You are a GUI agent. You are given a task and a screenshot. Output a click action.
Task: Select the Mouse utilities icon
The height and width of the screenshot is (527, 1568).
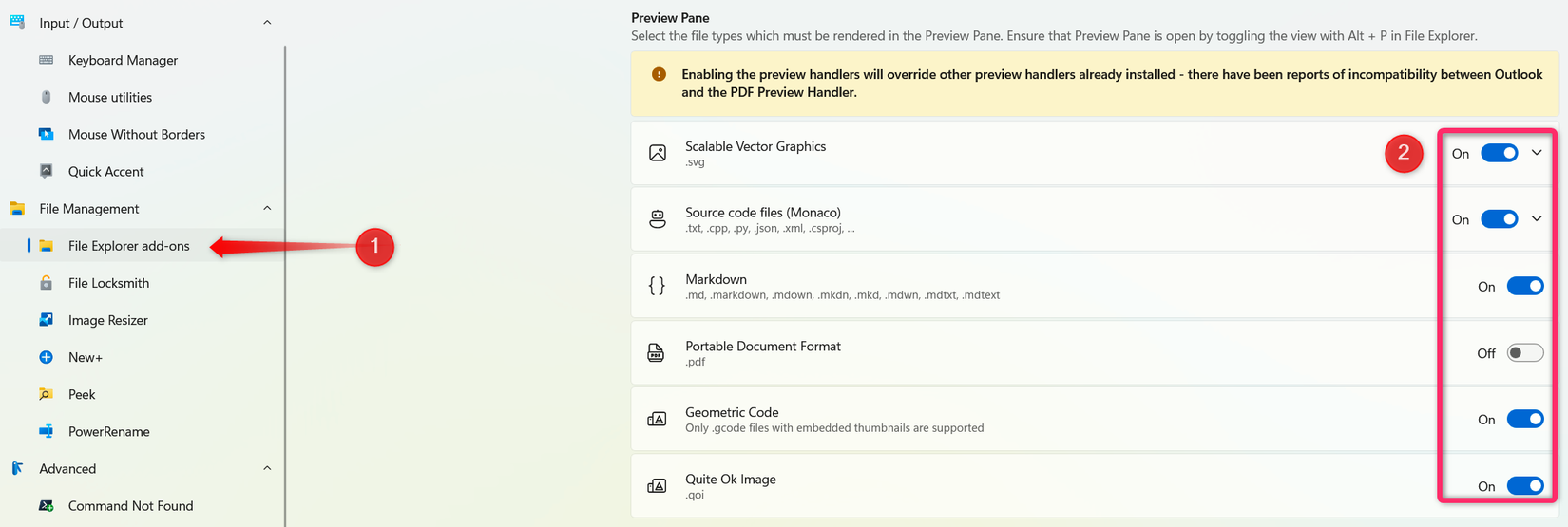click(46, 97)
